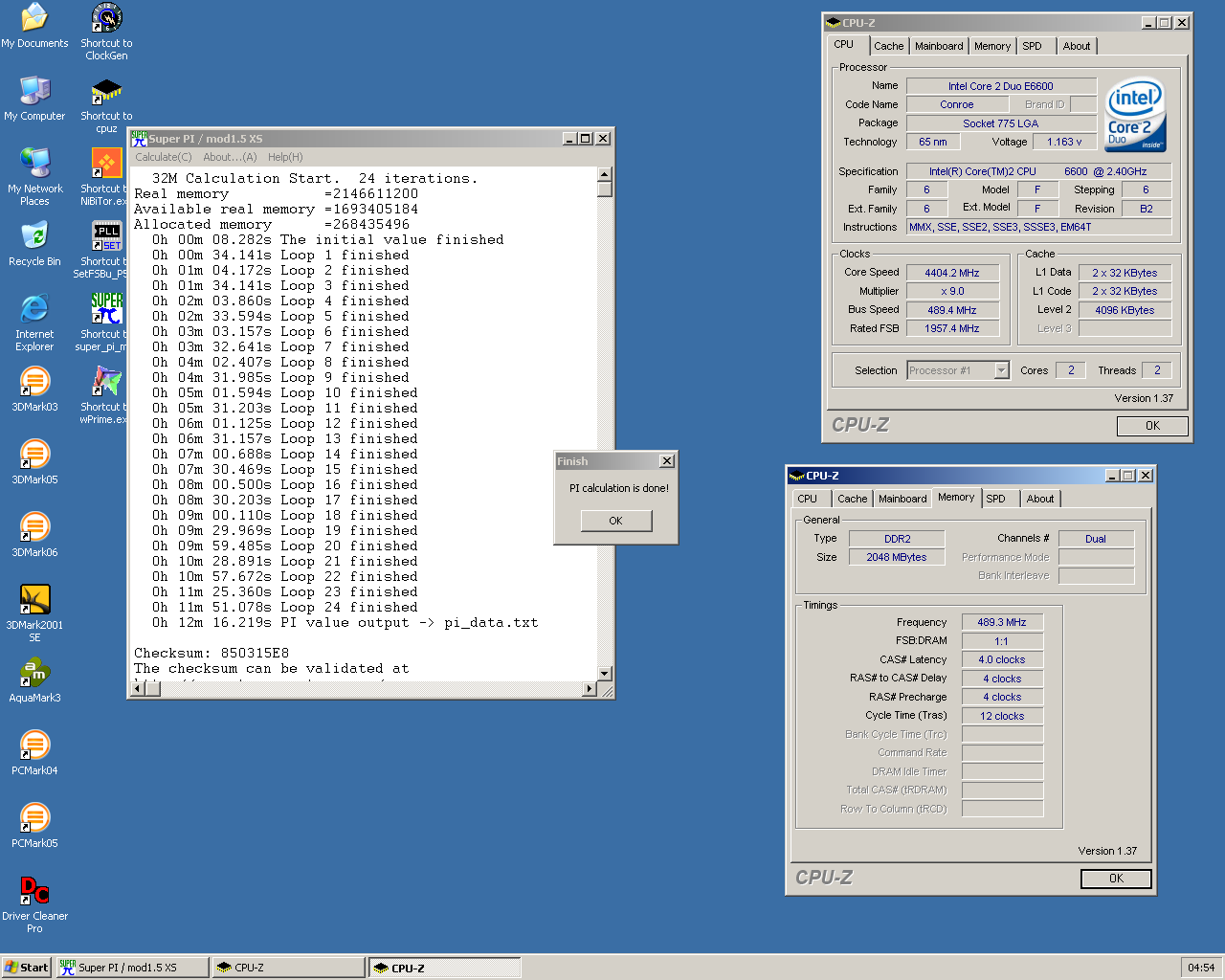Viewport: 1225px width, 980px height.
Task: Click the Checksum: 850315E8 line
Action: (x=212, y=653)
